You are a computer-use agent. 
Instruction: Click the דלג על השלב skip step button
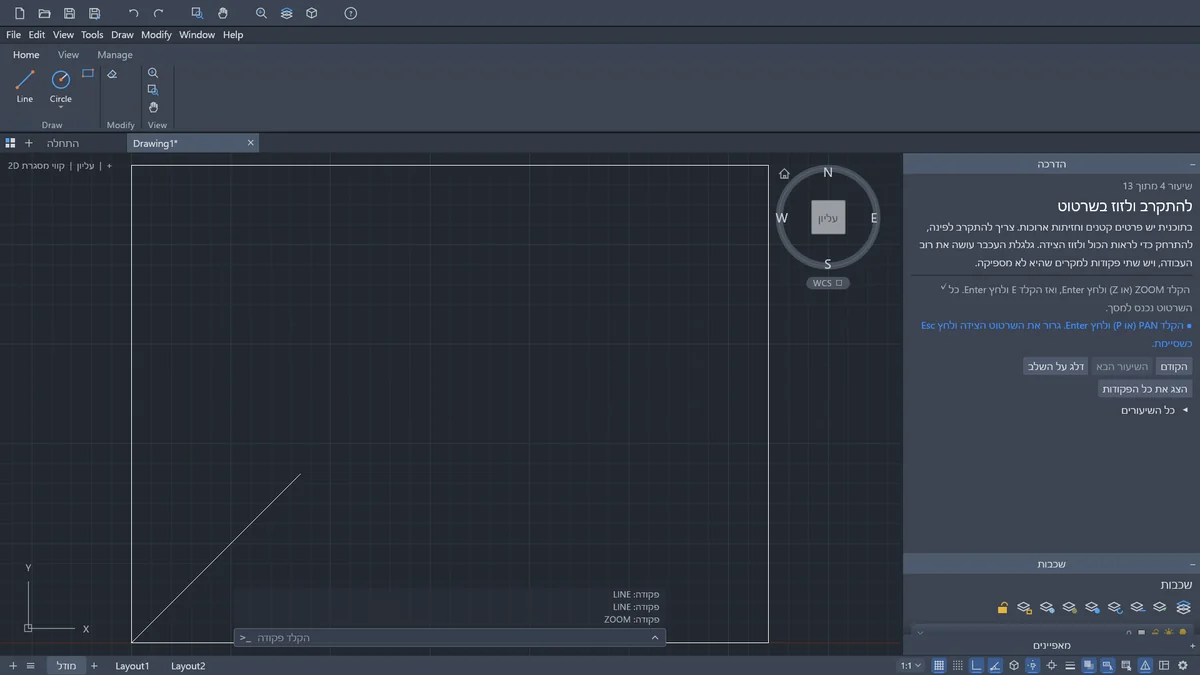pyautogui.click(x=1055, y=367)
